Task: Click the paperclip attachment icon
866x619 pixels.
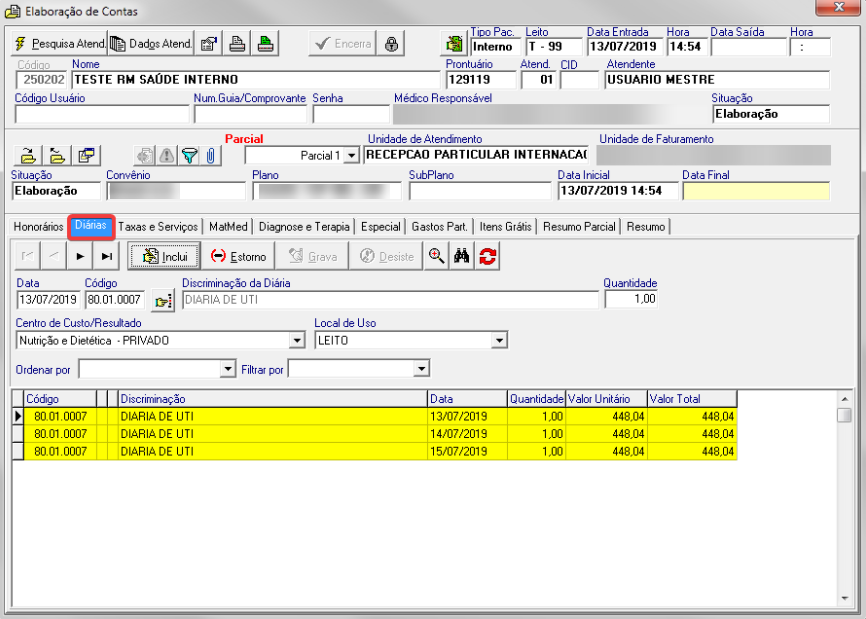Action: [210, 156]
